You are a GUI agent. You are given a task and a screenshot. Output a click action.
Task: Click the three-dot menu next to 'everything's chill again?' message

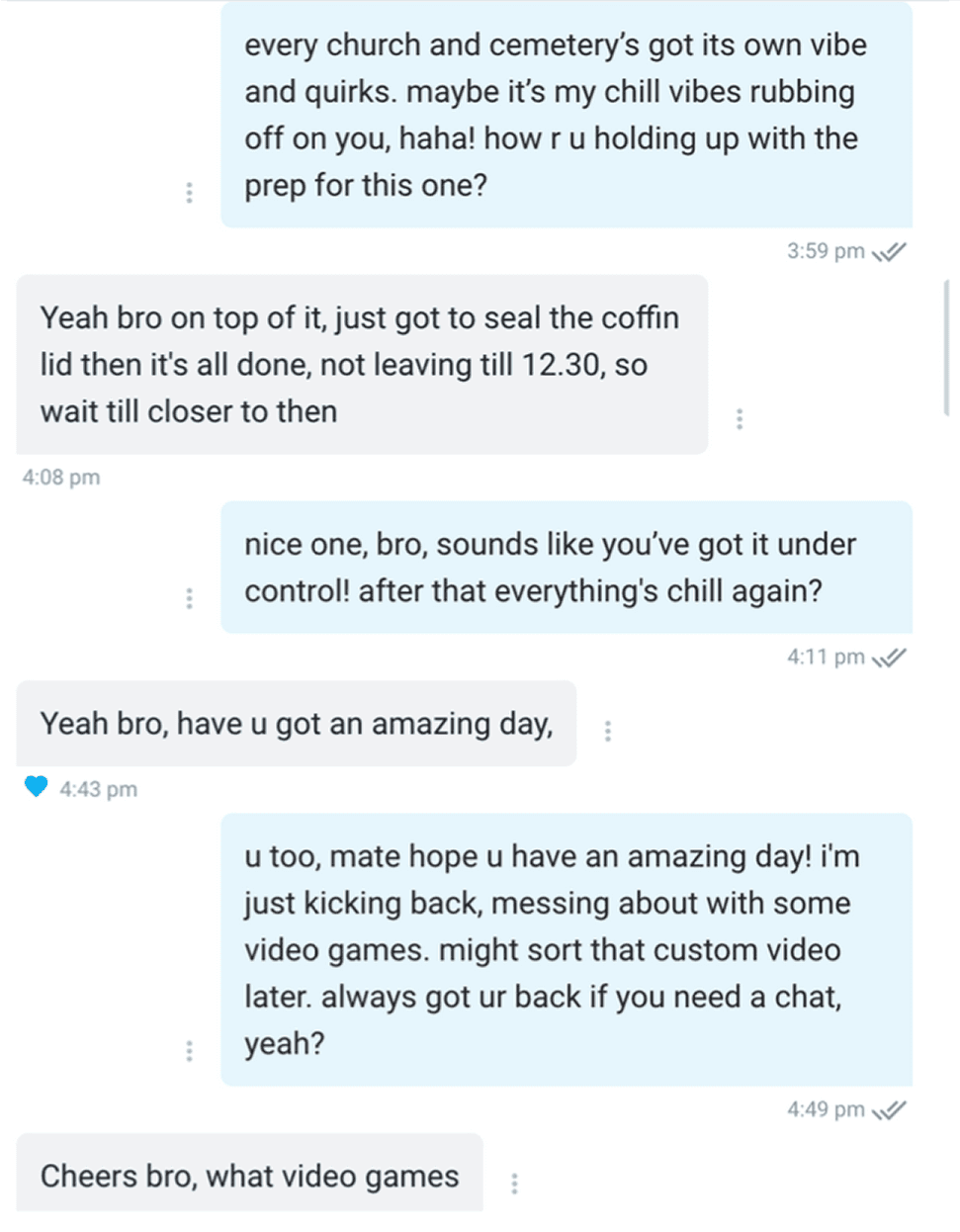[188, 598]
